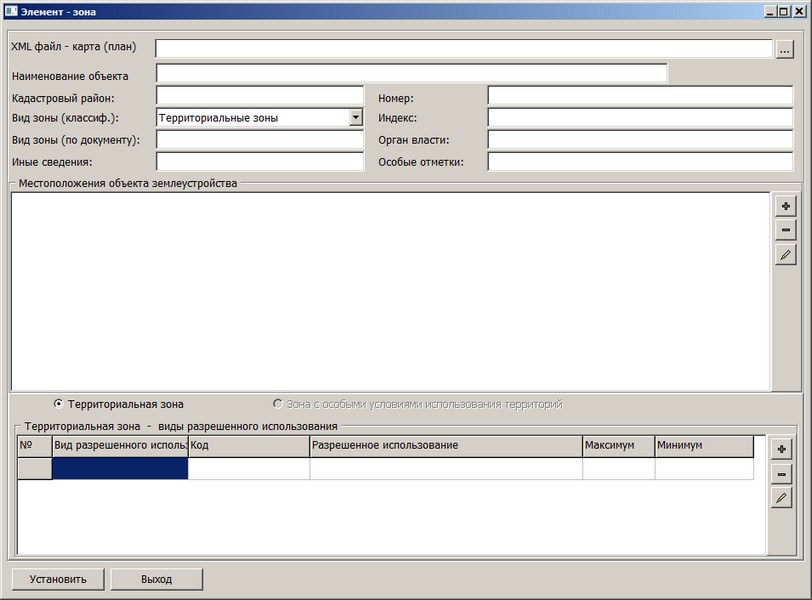Click the add location plus icon

pos(785,206)
